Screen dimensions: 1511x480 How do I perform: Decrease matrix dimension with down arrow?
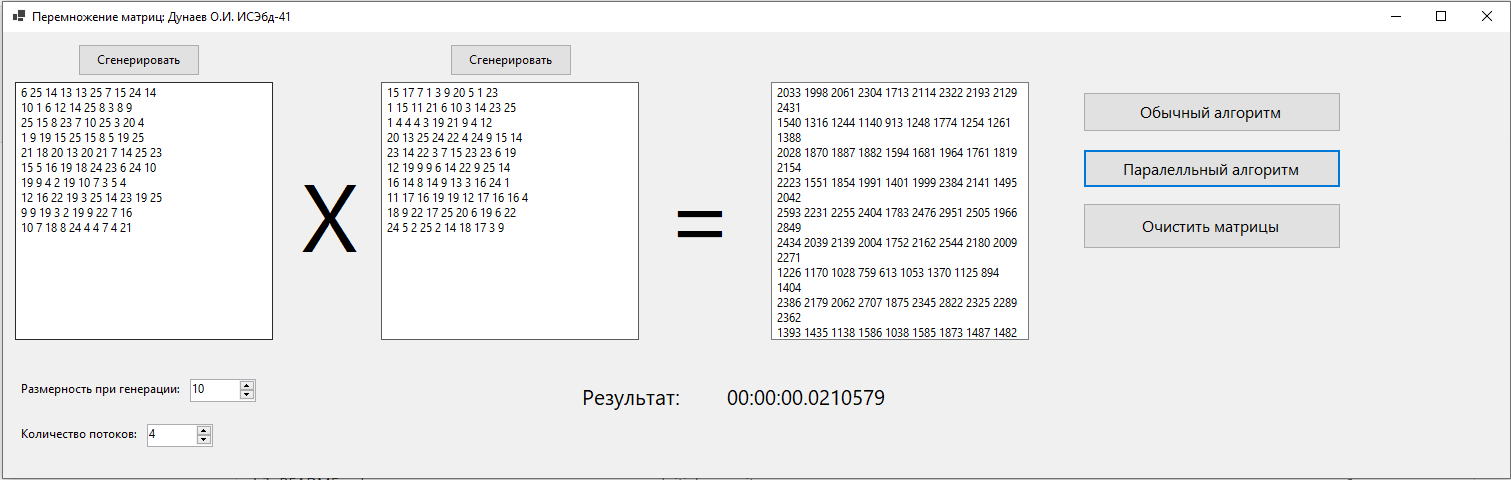point(247,395)
